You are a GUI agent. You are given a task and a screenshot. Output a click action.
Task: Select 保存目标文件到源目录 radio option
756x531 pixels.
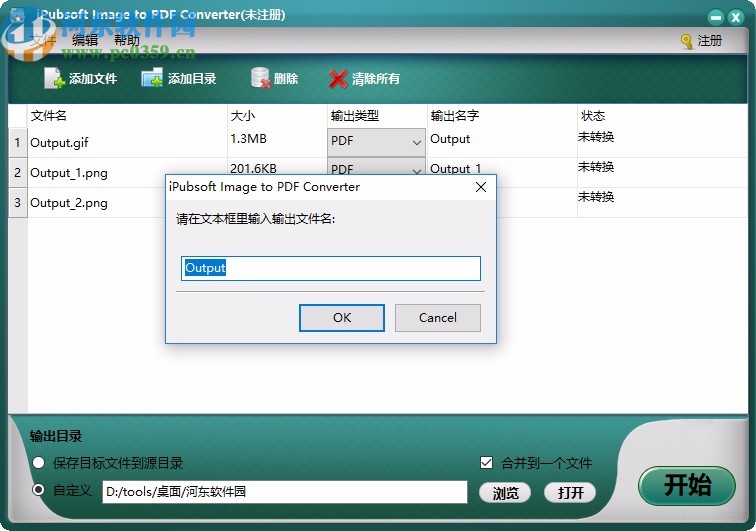click(39, 463)
